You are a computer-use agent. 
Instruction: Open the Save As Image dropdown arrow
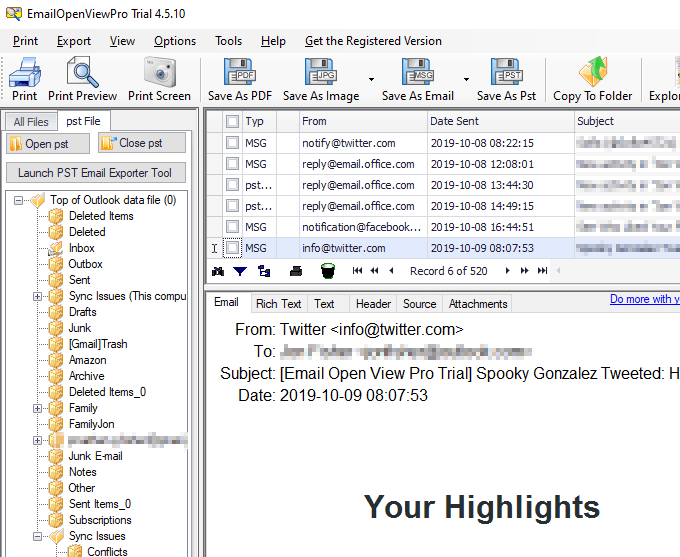coord(371,79)
